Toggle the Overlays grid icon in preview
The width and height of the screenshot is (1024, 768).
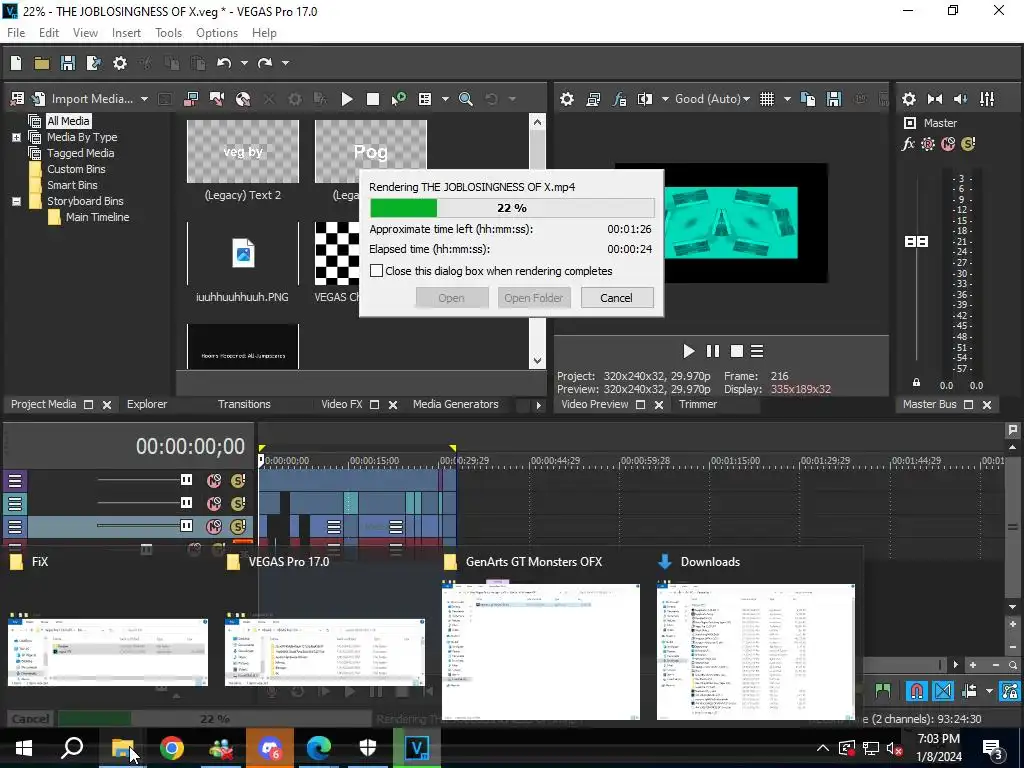click(x=767, y=99)
